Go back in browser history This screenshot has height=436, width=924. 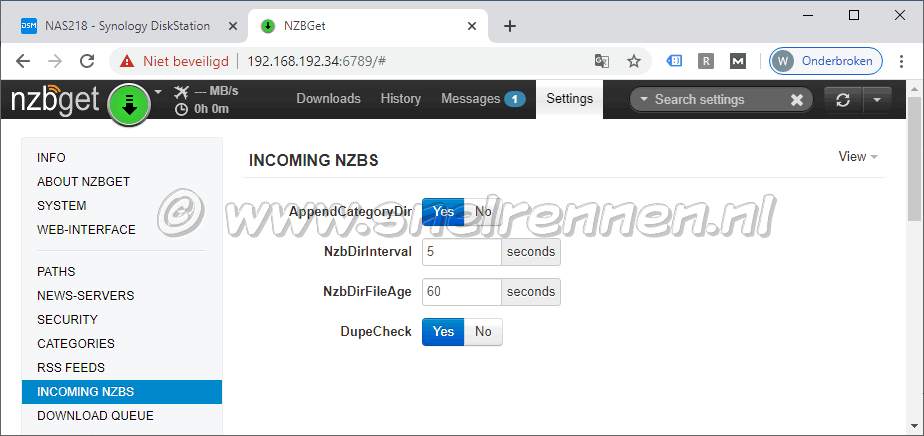[x=22, y=61]
